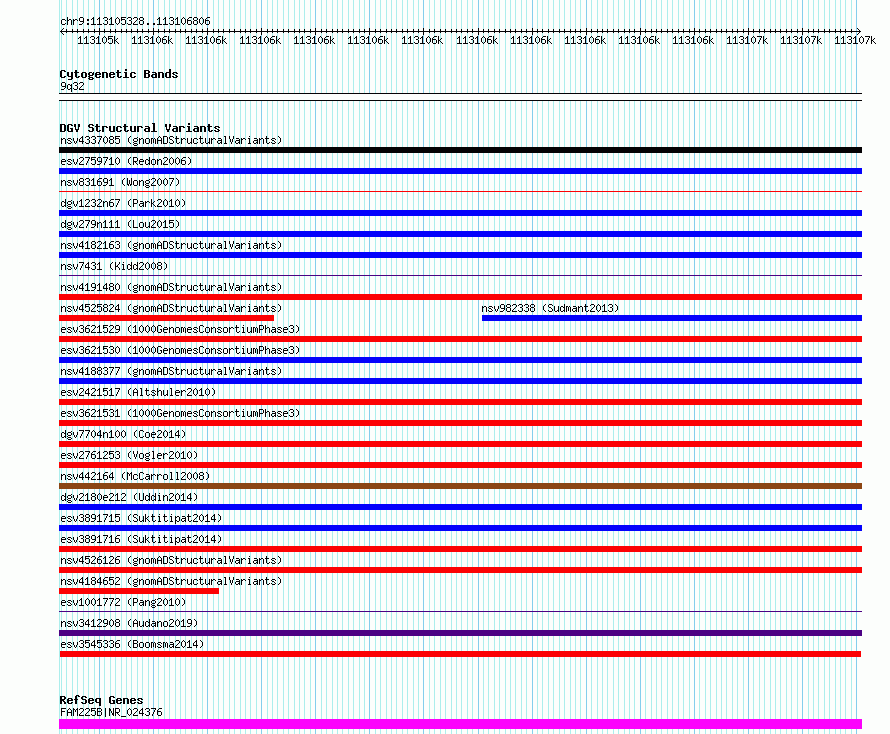Open variant nsv7431 (Kidd2008)
Viewport: 890px width, 734px height.
coord(114,266)
